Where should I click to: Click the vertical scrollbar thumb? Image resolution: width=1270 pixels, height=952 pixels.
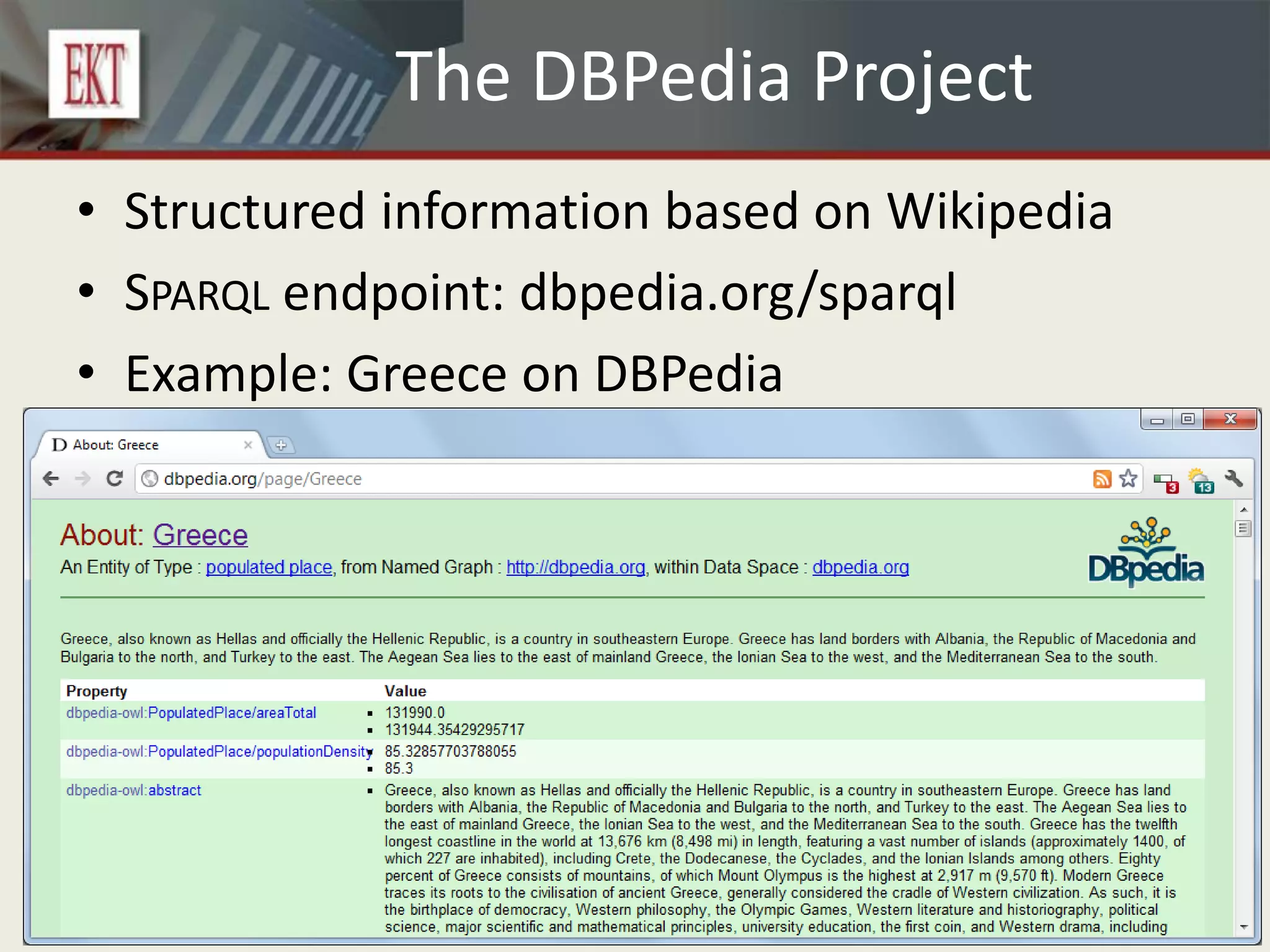pyautogui.click(x=1243, y=529)
